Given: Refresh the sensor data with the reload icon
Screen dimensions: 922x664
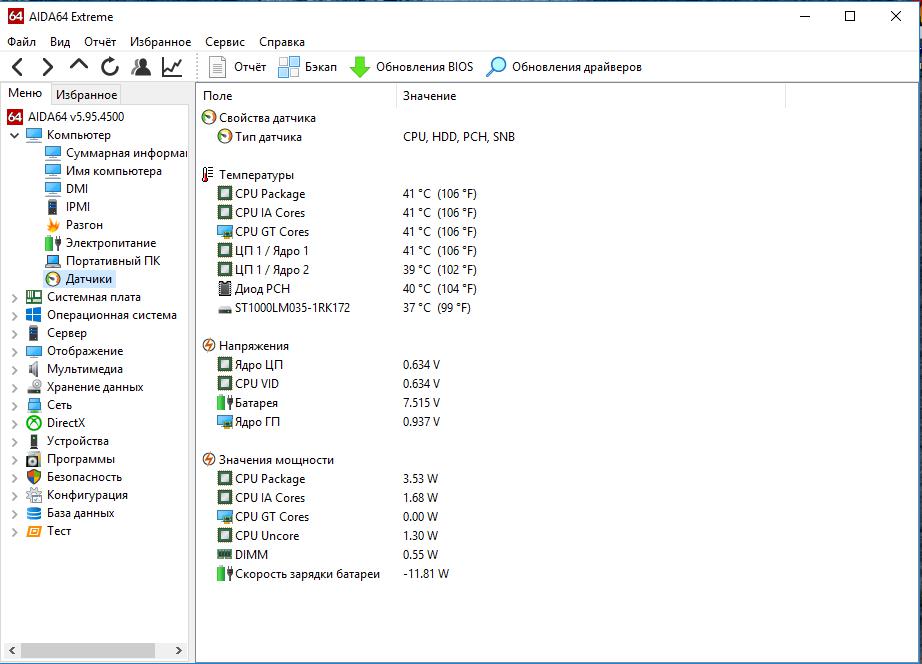Looking at the screenshot, I should coord(110,67).
